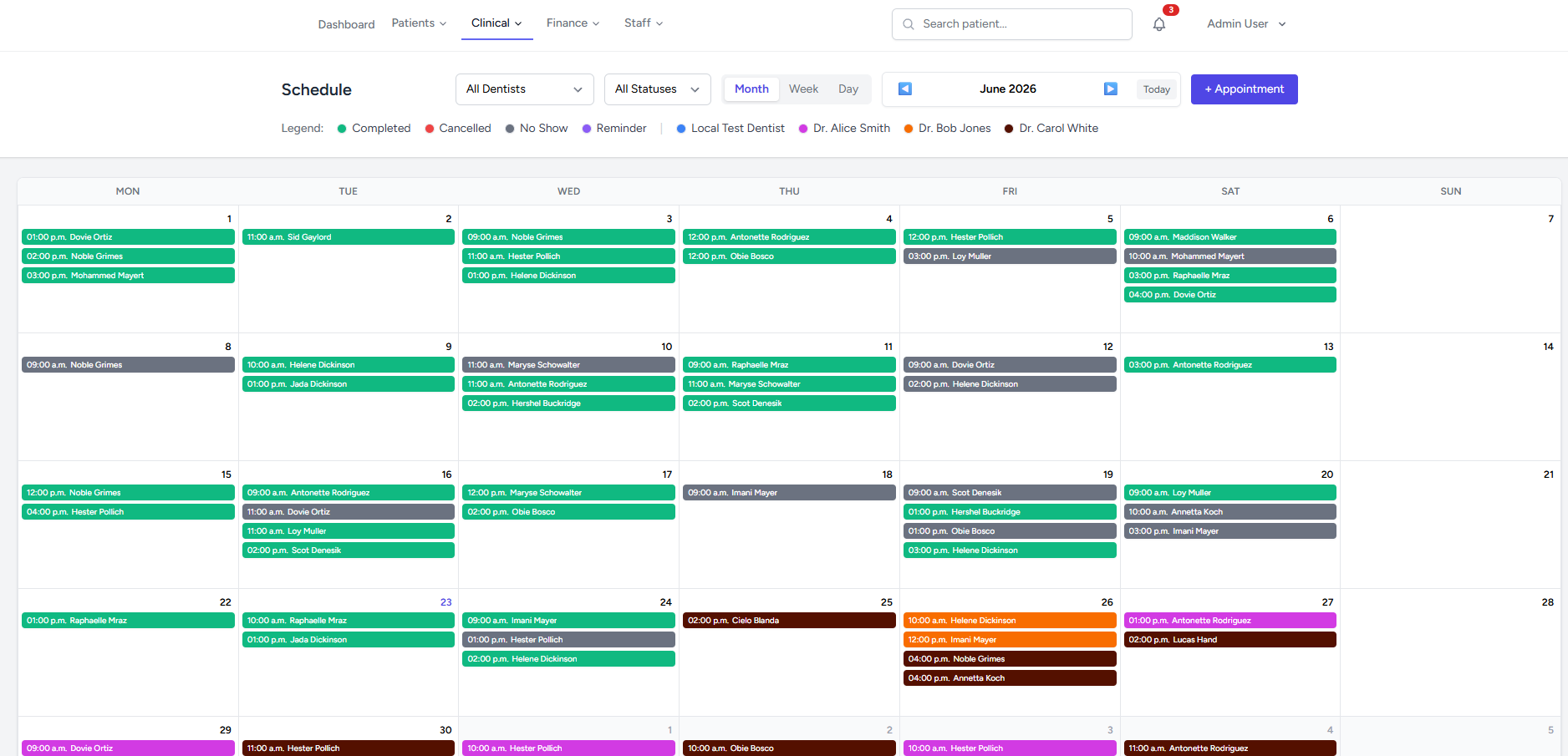Open 04:00 p.m. Noble Grimes appointment
This screenshot has width=1568, height=756.
point(1010,659)
